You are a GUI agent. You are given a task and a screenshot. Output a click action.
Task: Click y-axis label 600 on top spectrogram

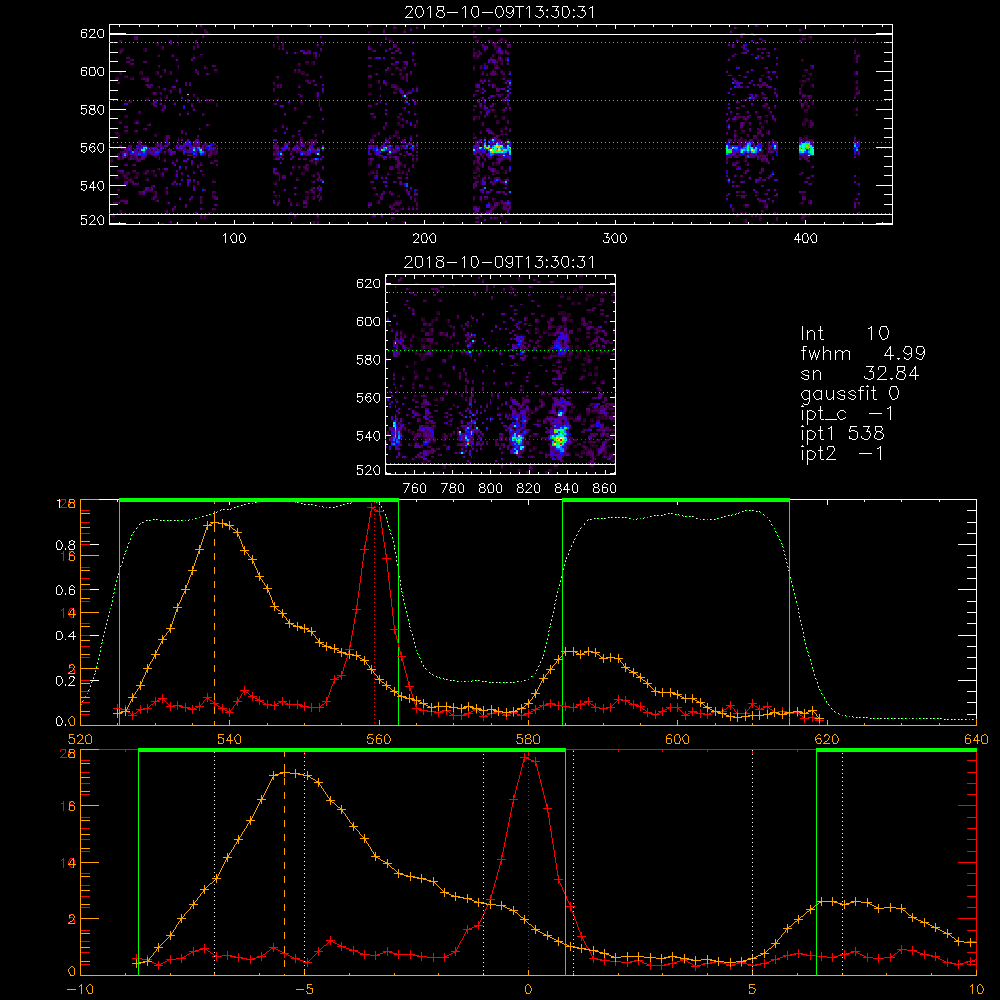pos(92,71)
